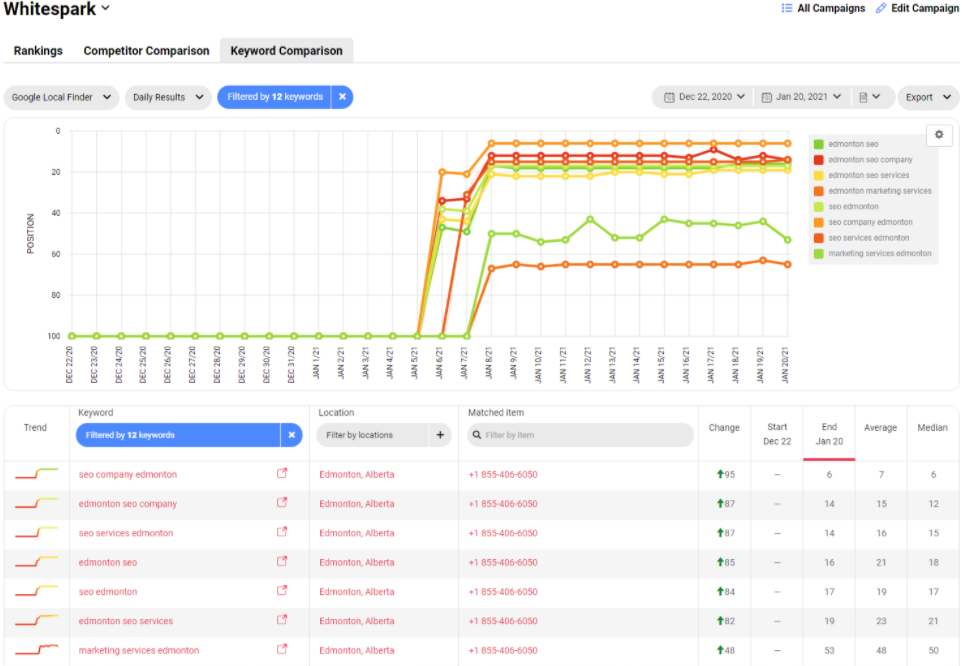
Task: Switch to the Rankings tab
Action: tap(38, 51)
